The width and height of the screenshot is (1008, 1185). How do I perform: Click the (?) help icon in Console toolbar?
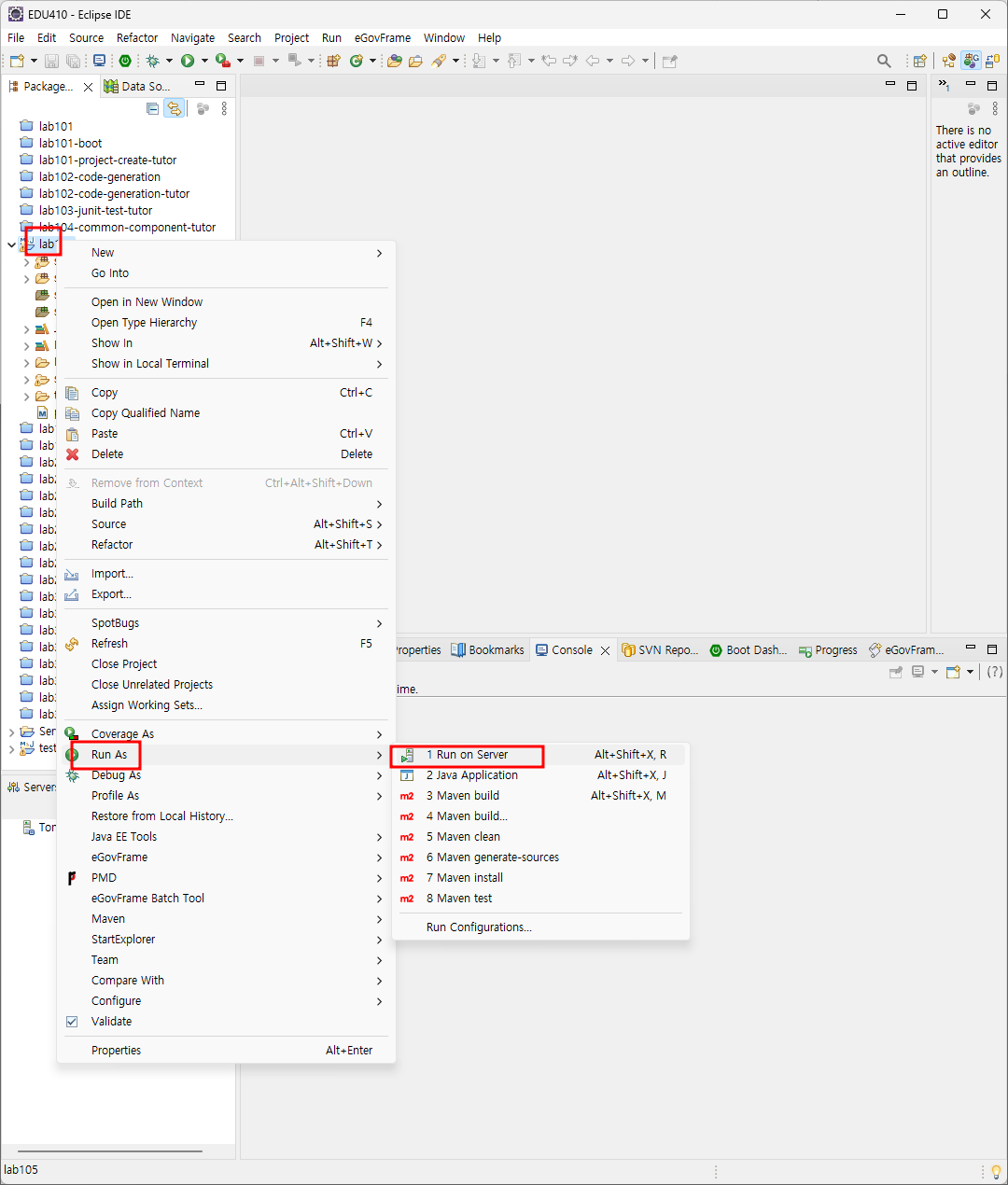coord(995,672)
